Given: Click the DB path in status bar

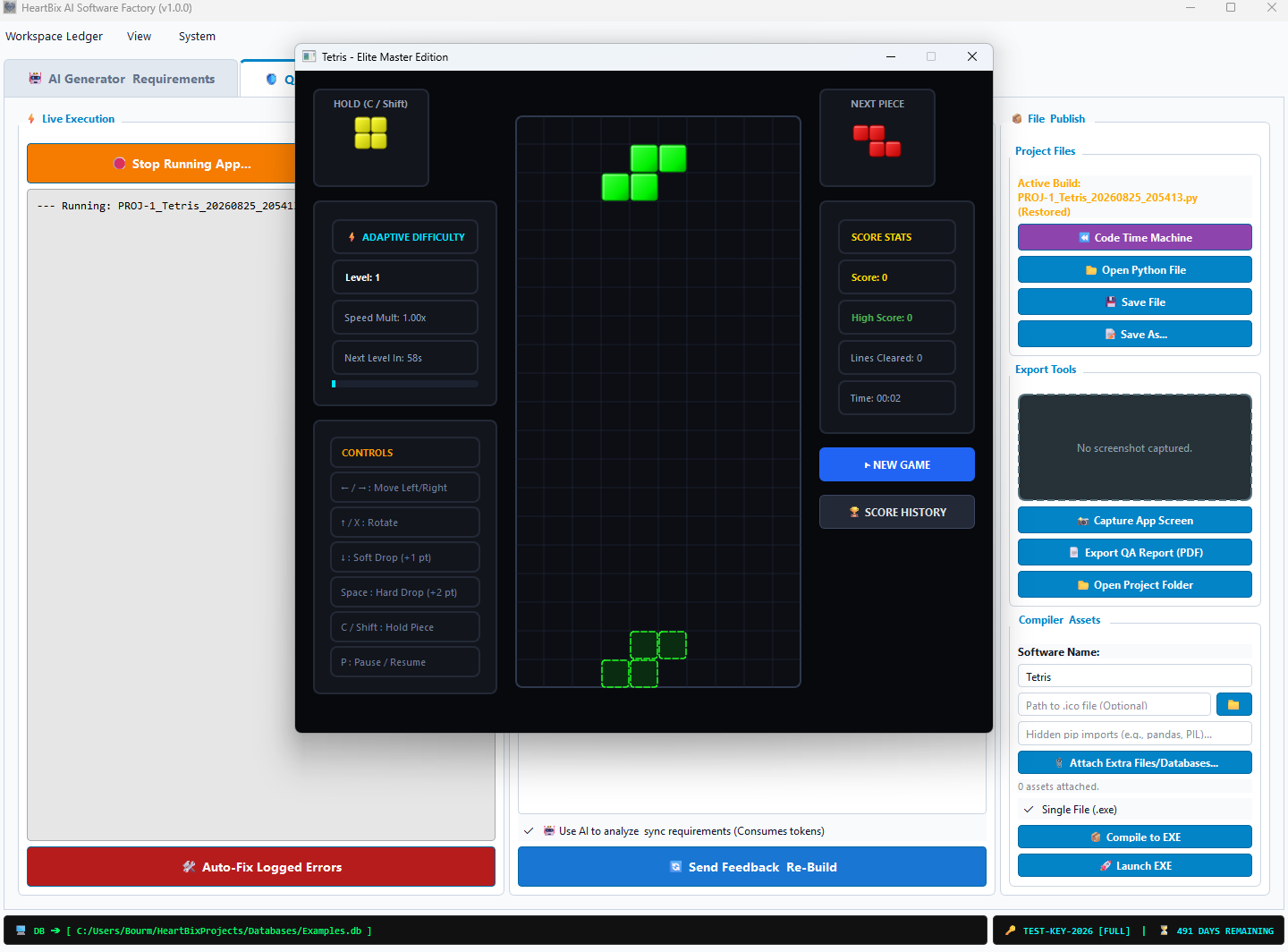Looking at the screenshot, I should click(219, 931).
